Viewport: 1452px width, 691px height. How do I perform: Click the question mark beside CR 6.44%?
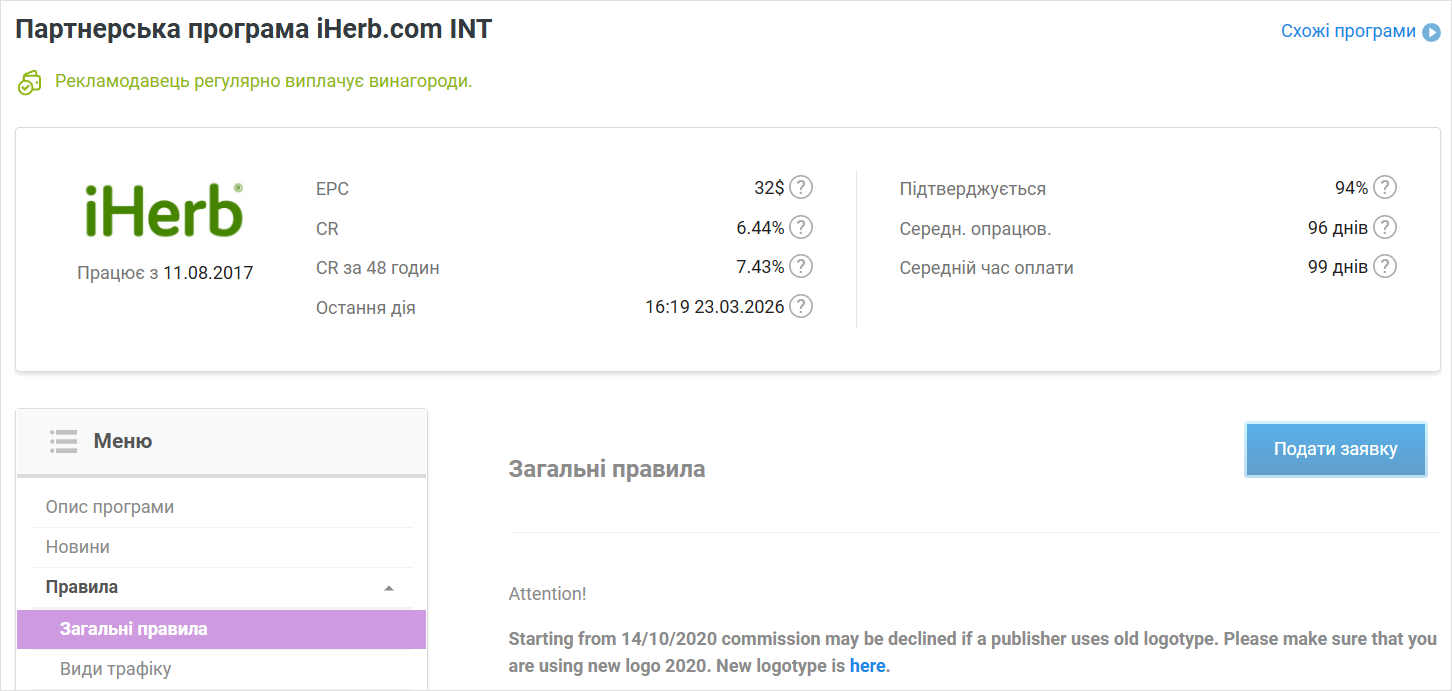pos(801,227)
